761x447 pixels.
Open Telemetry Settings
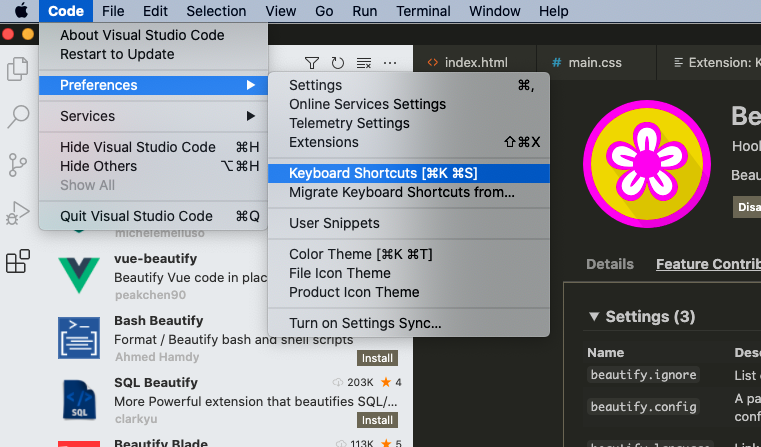tap(409, 123)
